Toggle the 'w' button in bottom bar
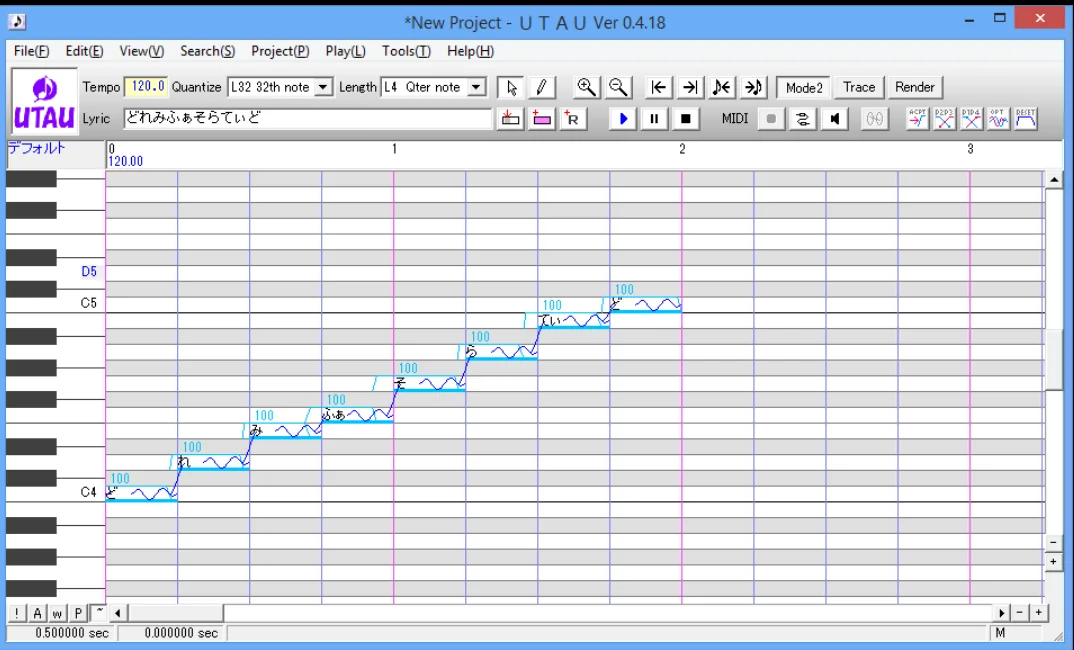The width and height of the screenshot is (1074, 650). (x=58, y=613)
